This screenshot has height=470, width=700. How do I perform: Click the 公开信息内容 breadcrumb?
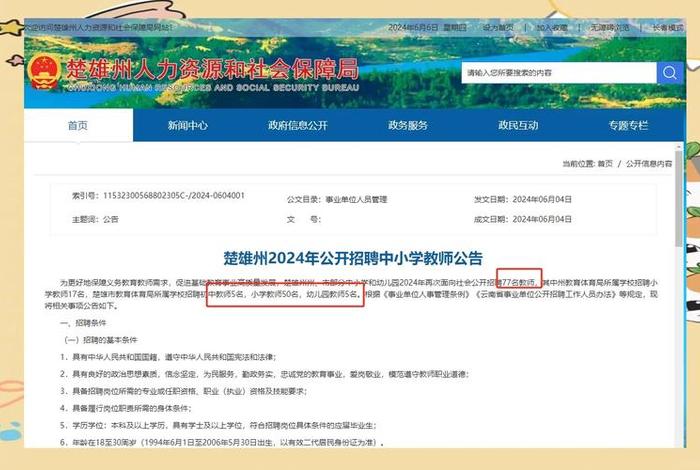649,164
